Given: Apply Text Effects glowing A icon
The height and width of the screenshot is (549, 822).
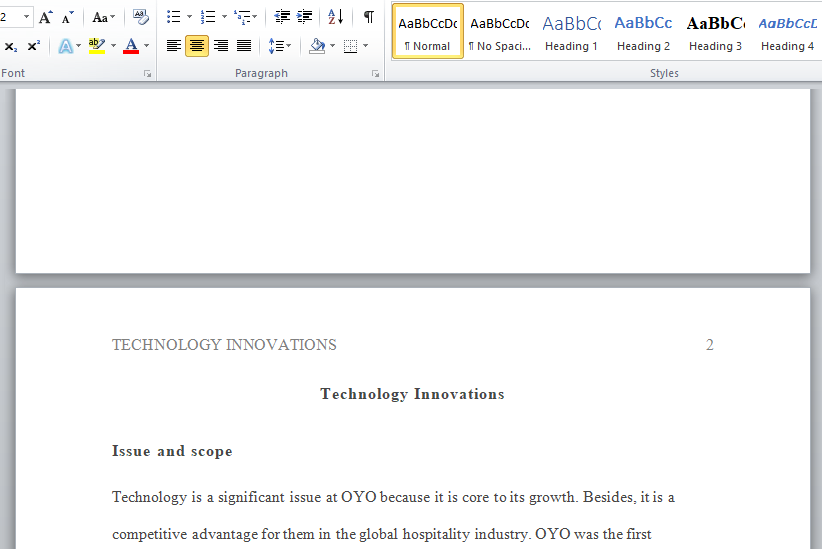Looking at the screenshot, I should pyautogui.click(x=66, y=46).
